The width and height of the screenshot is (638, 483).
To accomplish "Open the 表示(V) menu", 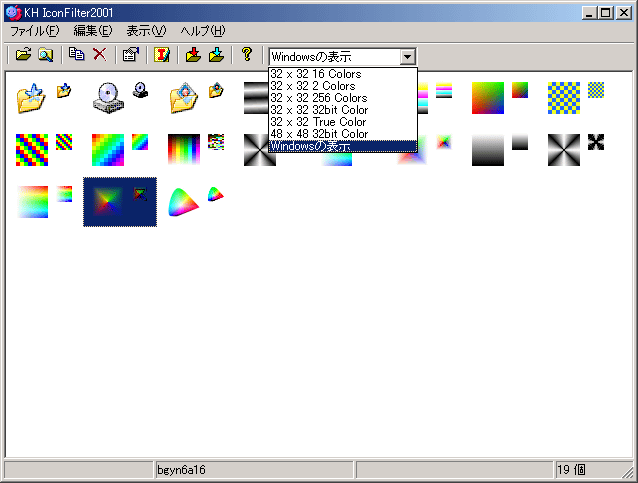I will click(x=146, y=31).
